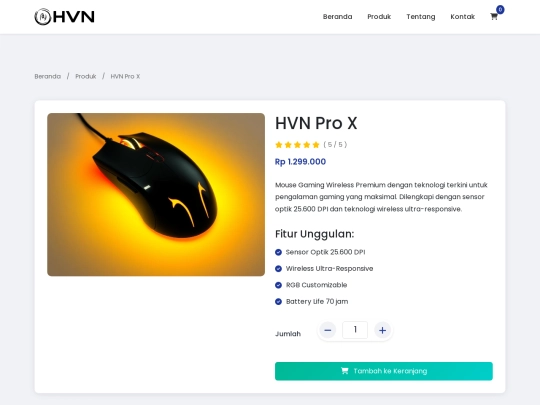
Task: Increase quantity with plus button
Action: (x=382, y=330)
